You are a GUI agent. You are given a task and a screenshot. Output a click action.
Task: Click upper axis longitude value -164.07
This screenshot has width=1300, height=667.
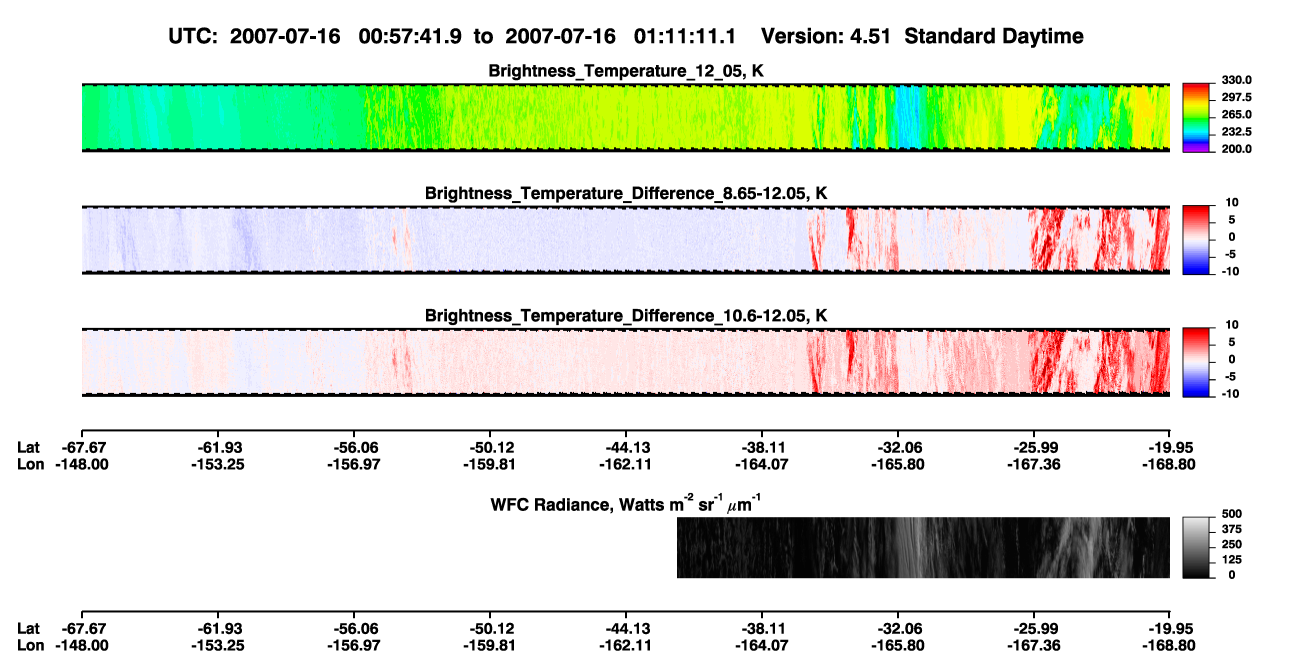tap(762, 464)
